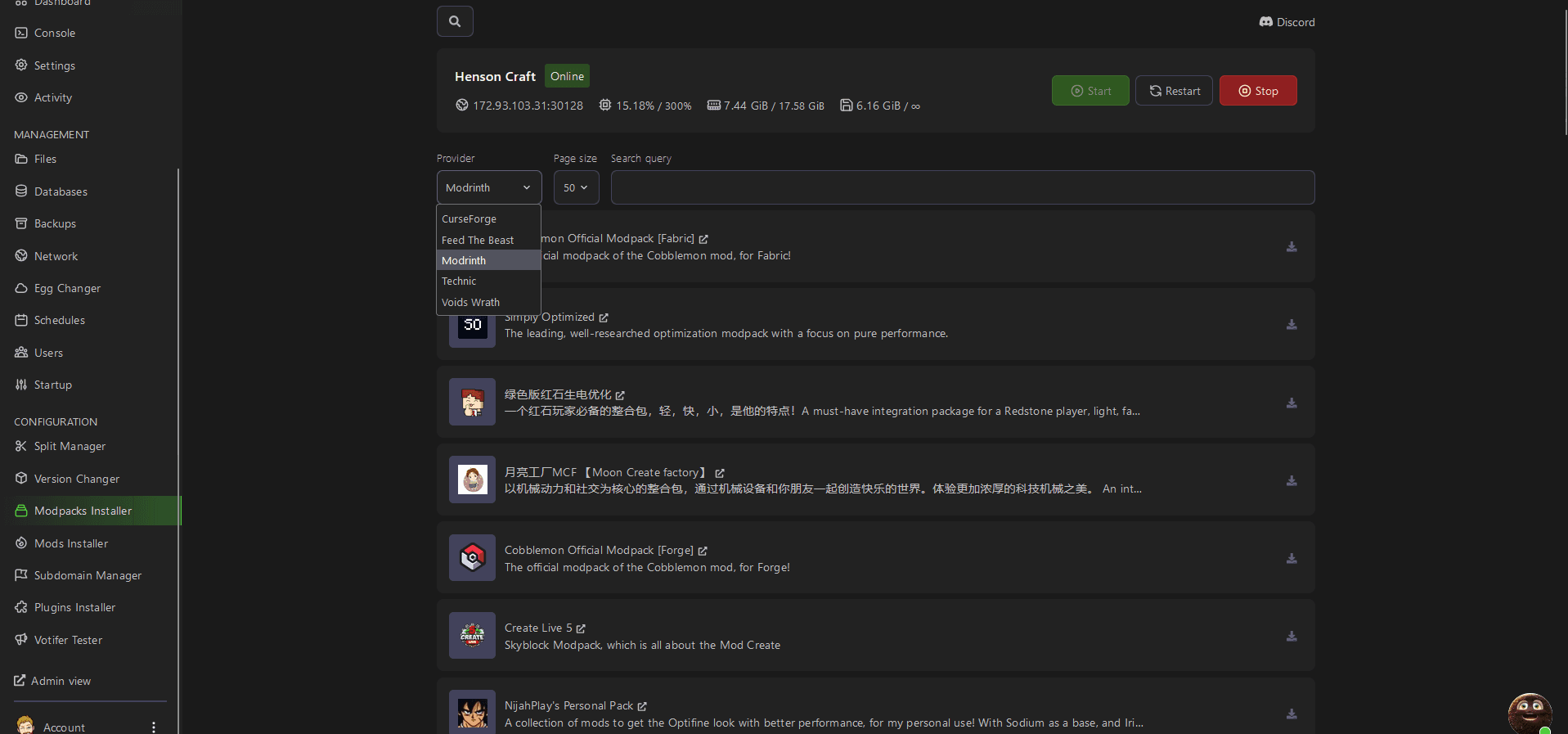The height and width of the screenshot is (734, 1568).
Task: Download the Cobblemon Fabric modpack
Action: pos(1292,246)
